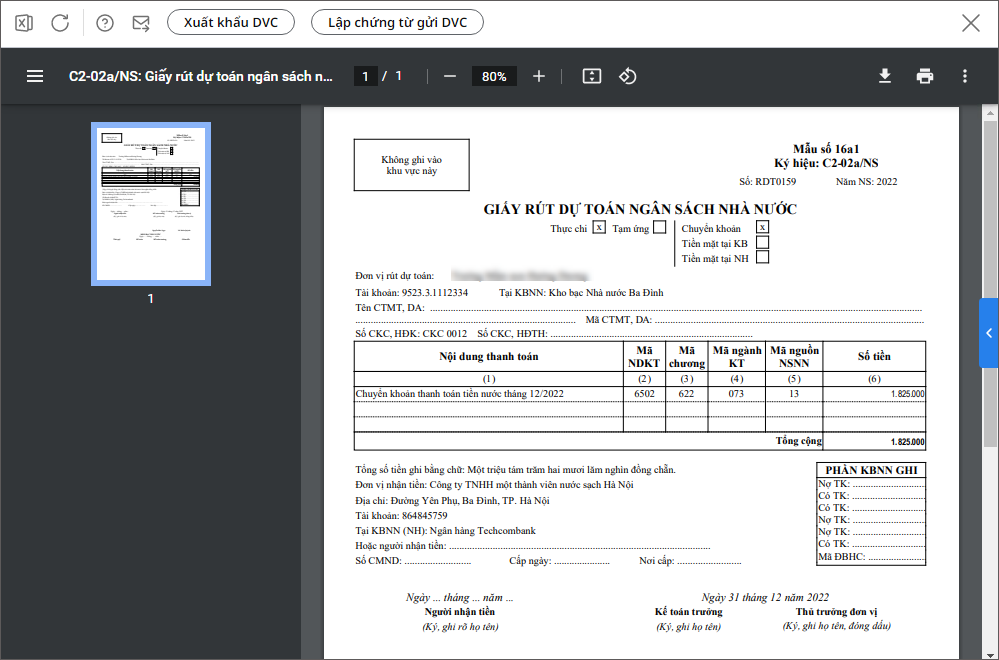Click the page number input field
The height and width of the screenshot is (660, 999).
[x=365, y=76]
